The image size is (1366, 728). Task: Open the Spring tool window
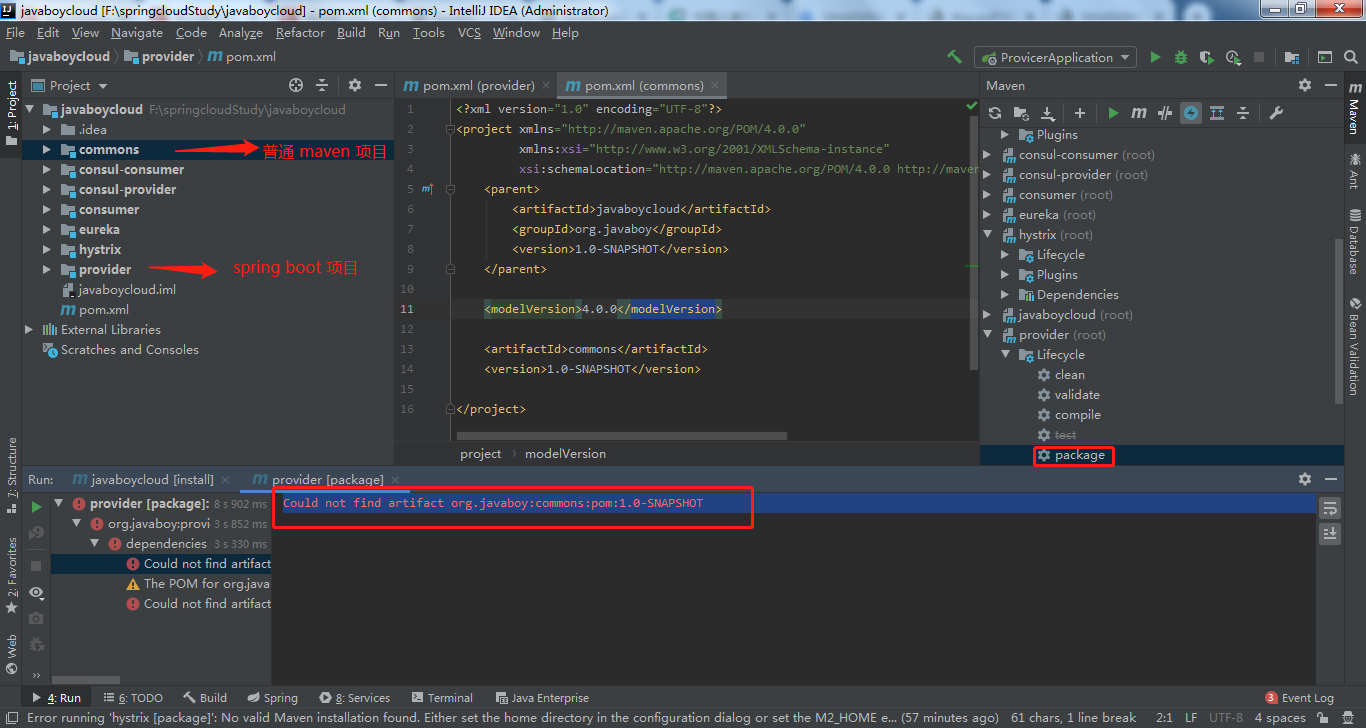tap(272, 698)
